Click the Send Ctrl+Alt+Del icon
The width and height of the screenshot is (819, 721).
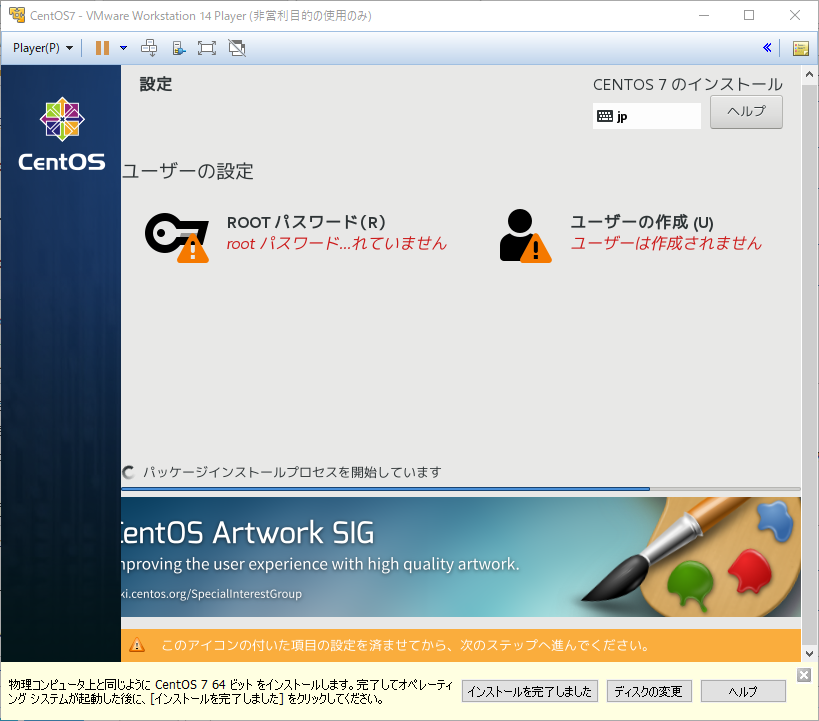149,48
